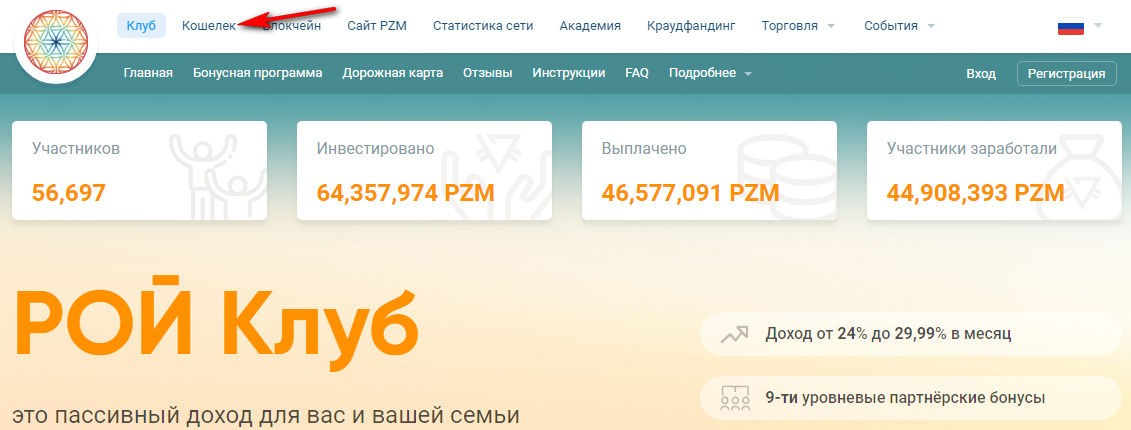Open the Кошелек menu item
This screenshot has height=430, width=1131.
coord(208,25)
